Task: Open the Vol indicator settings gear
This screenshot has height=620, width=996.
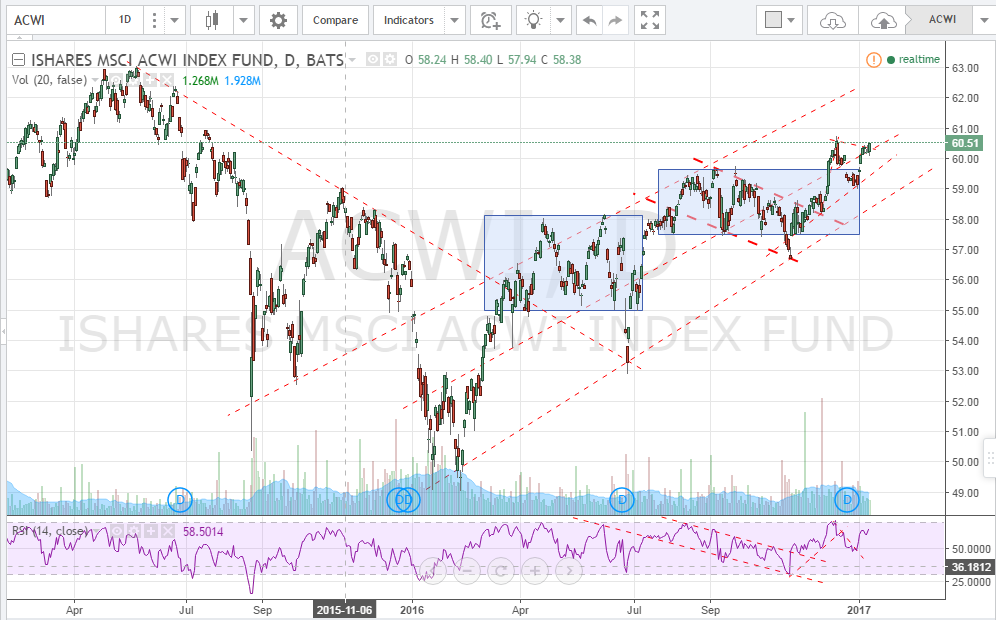Action: click(x=134, y=80)
